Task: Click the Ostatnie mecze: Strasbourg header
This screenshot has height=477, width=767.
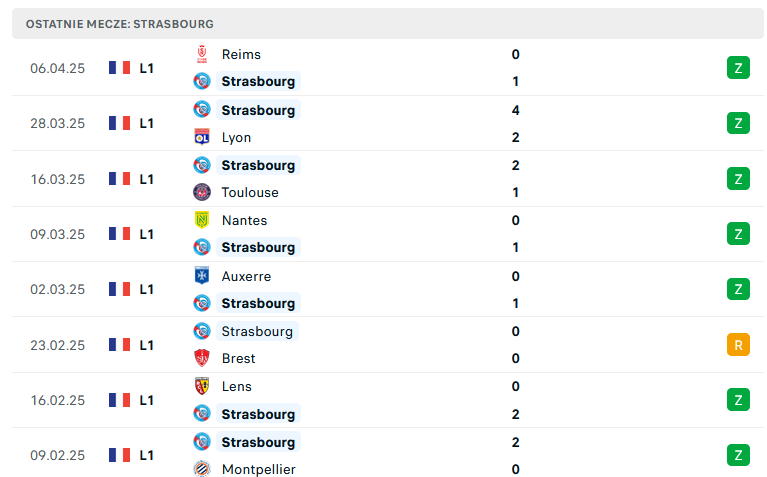Action: [x=120, y=24]
